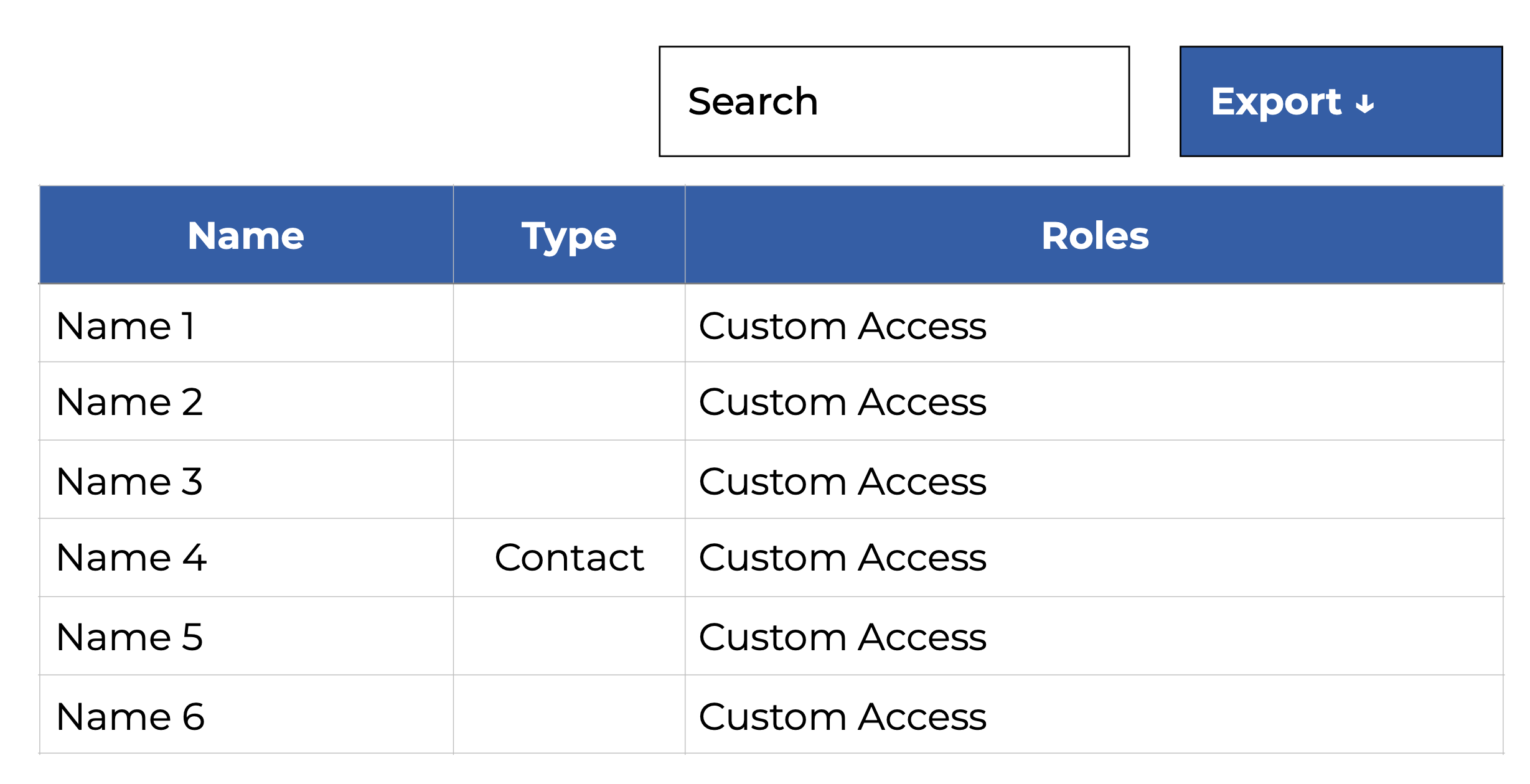Screen dimensions: 1530x784
Task: Select the Name 1 row entry
Action: click(126, 326)
